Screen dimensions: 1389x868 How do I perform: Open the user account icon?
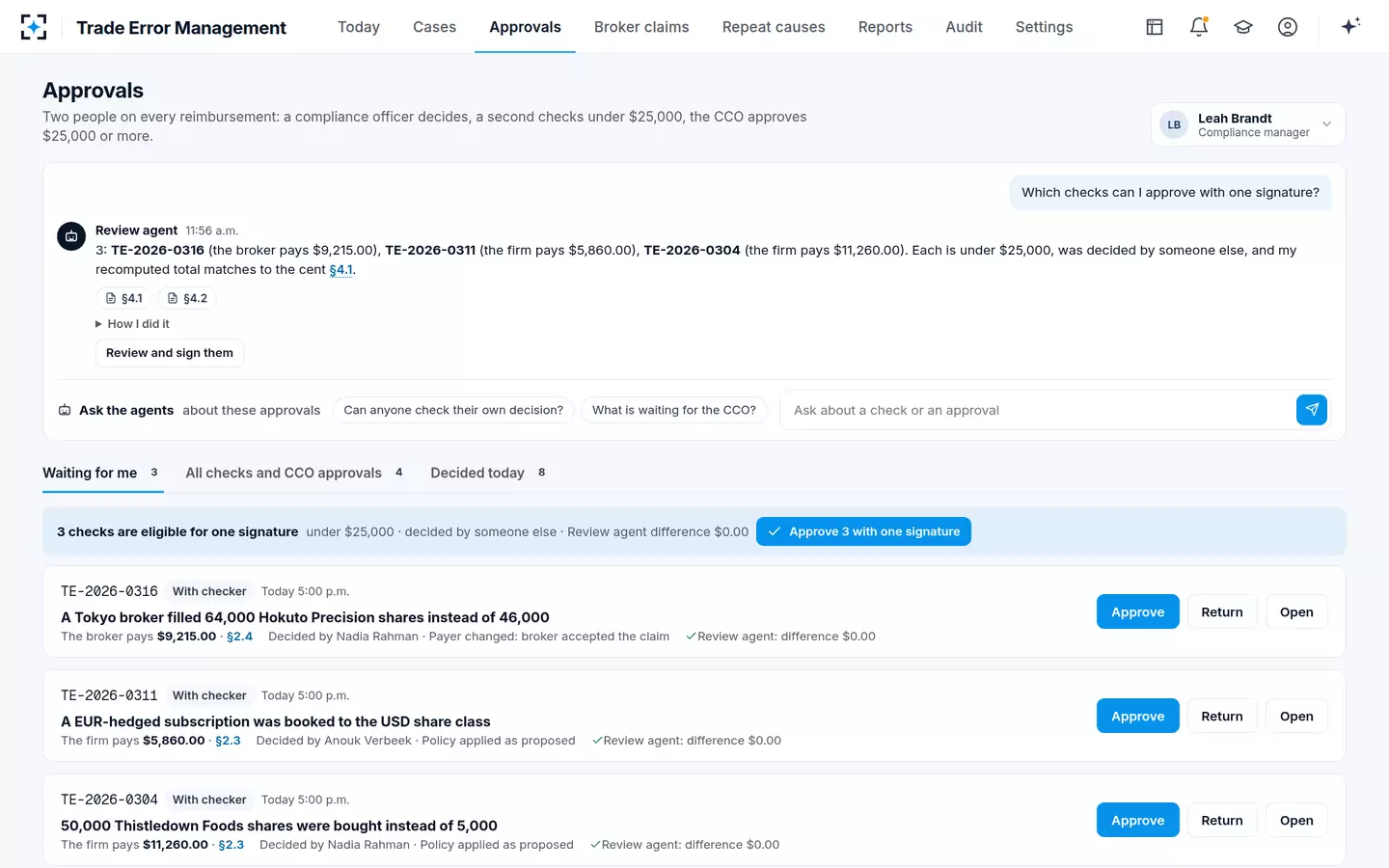tap(1288, 27)
